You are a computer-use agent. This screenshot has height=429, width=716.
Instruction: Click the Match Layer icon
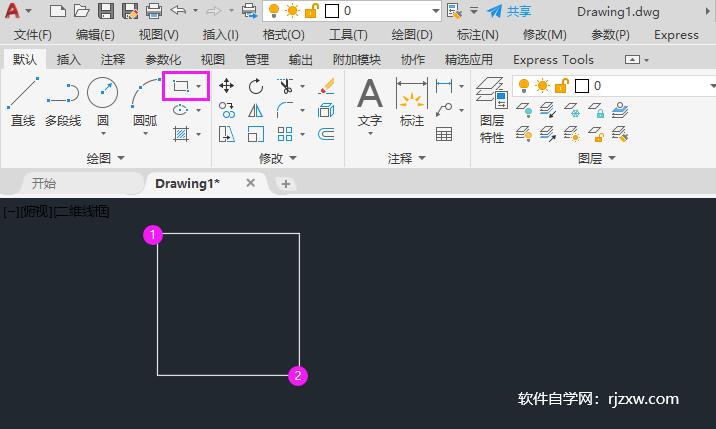(620, 134)
